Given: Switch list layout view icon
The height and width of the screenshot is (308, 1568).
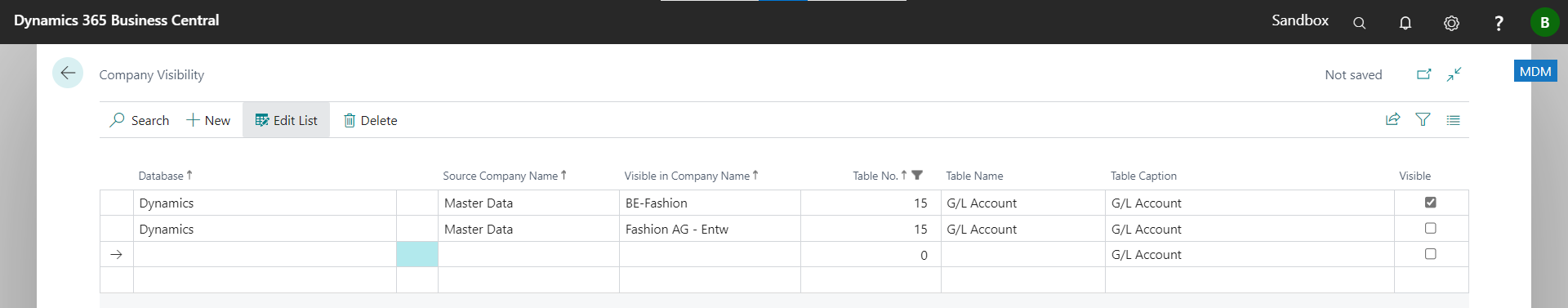Looking at the screenshot, I should (x=1454, y=120).
